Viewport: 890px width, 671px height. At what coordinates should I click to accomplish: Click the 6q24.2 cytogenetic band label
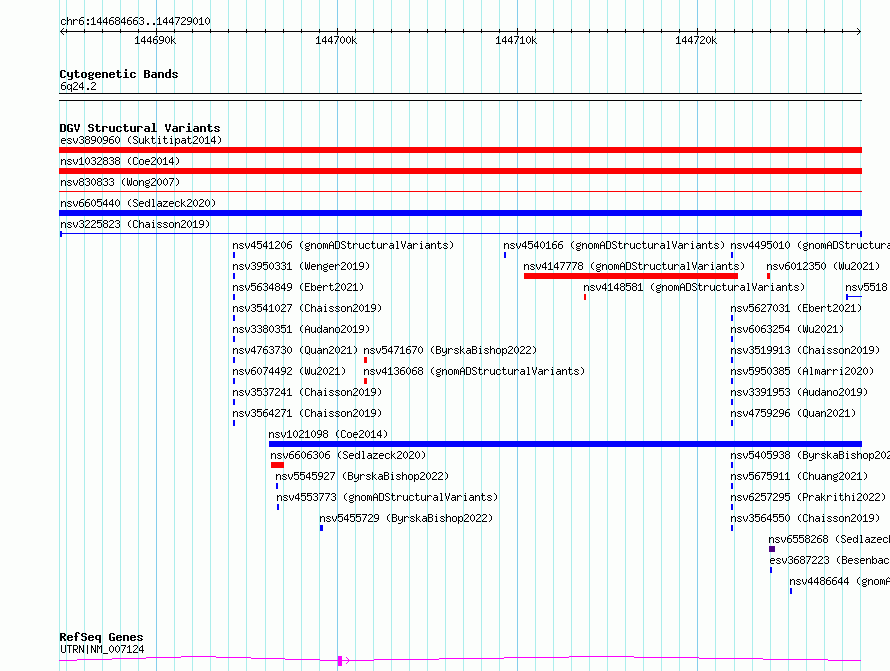78,86
